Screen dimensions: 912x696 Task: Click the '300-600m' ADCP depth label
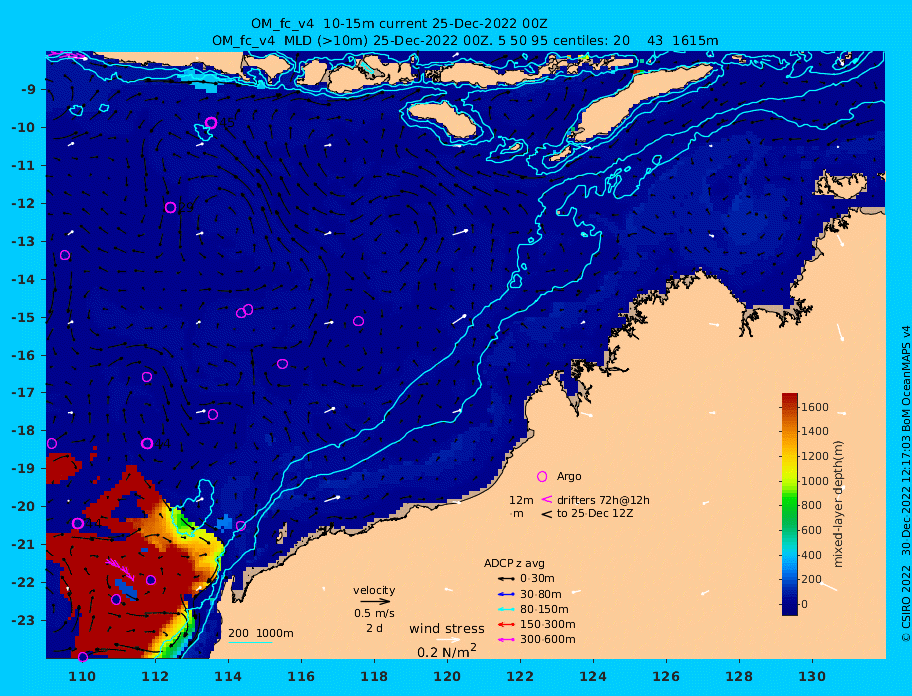(x=548, y=640)
